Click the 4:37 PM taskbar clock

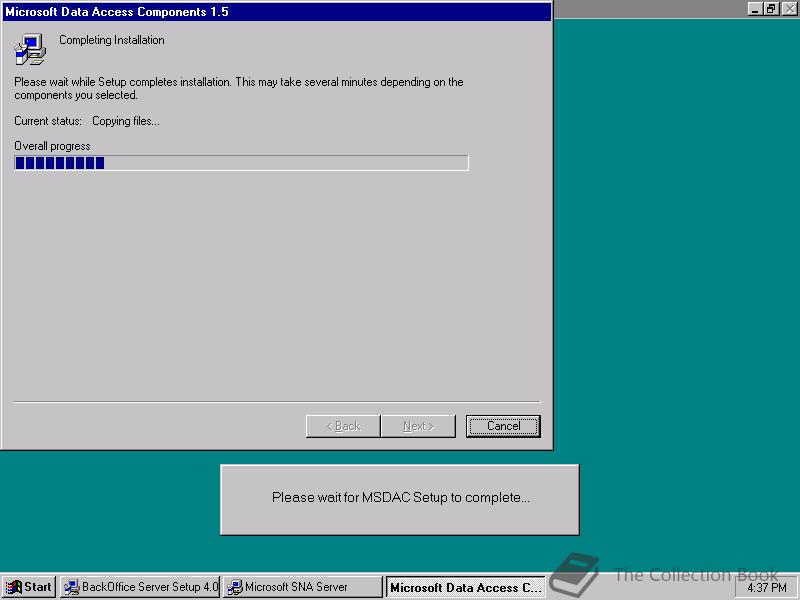766,588
